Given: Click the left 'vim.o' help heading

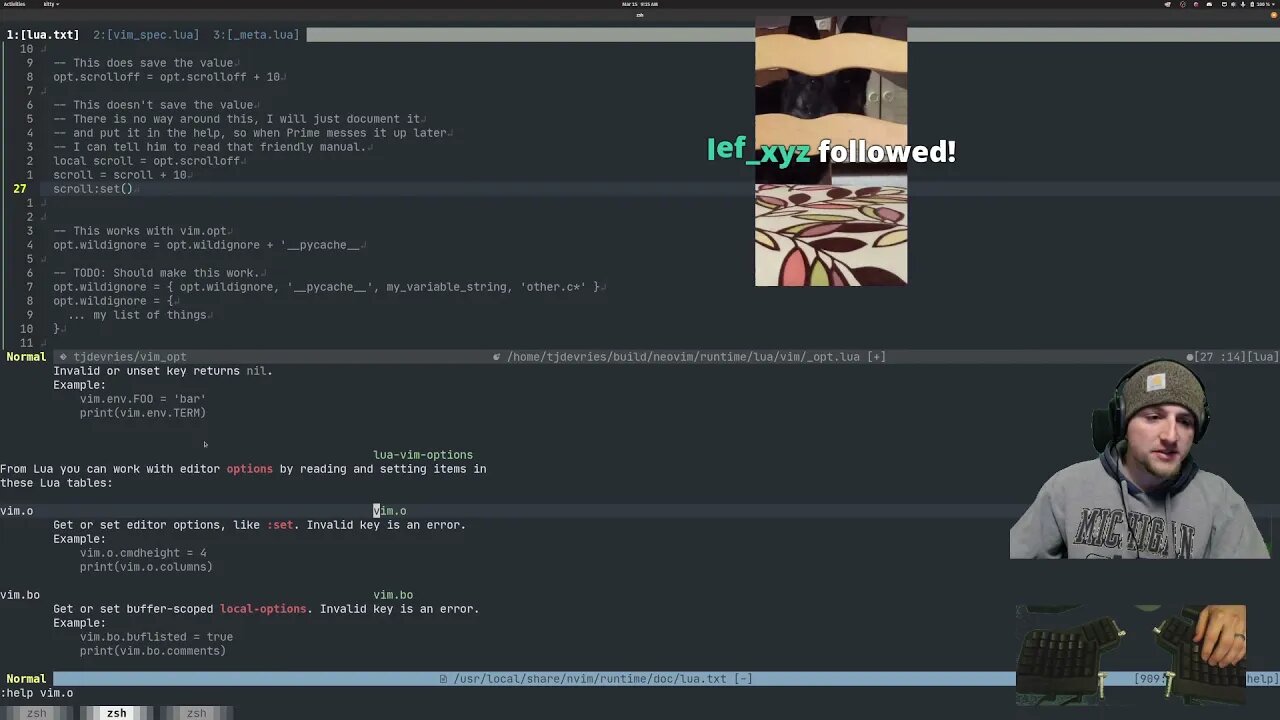Looking at the screenshot, I should point(17,511).
